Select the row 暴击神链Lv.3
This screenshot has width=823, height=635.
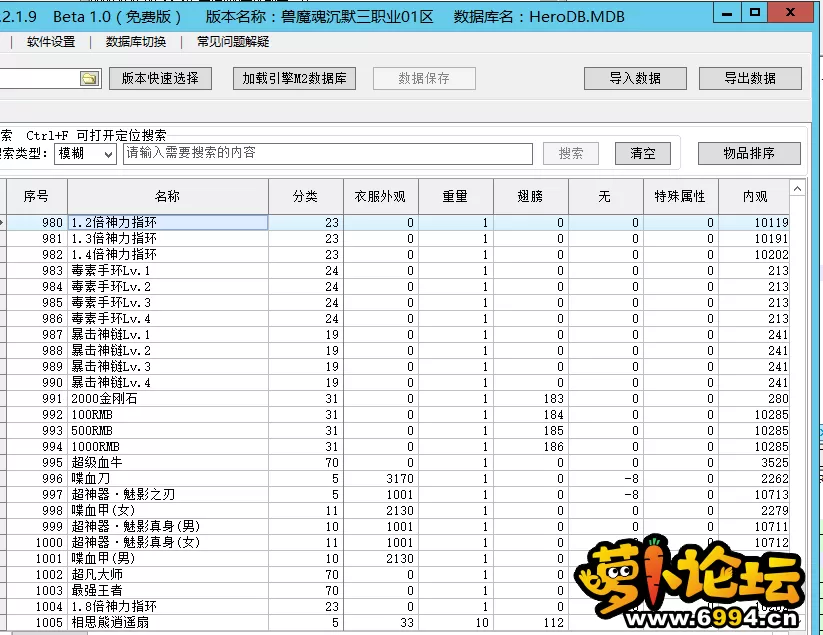tap(397, 366)
